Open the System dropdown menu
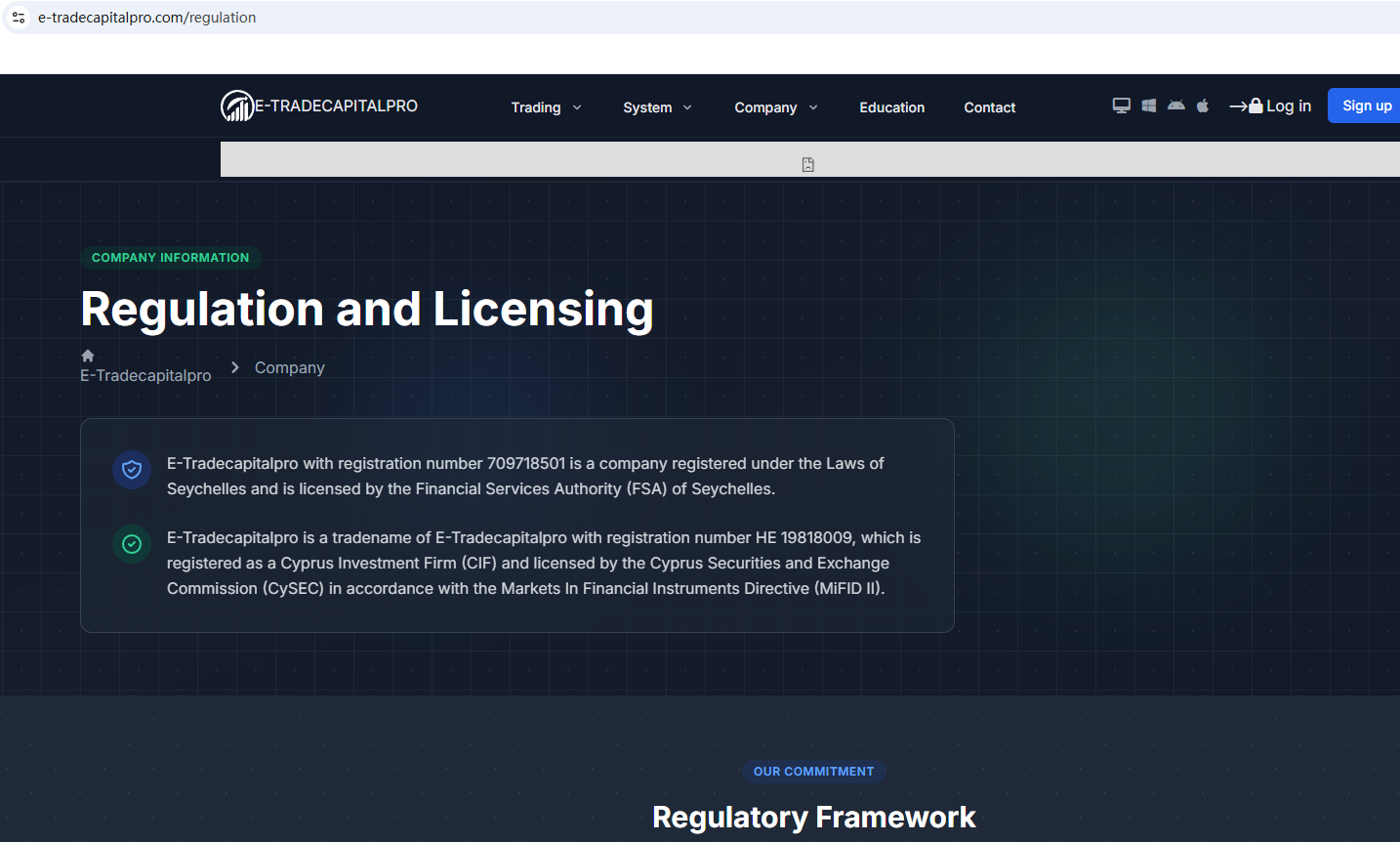1400x842 pixels. [x=657, y=107]
